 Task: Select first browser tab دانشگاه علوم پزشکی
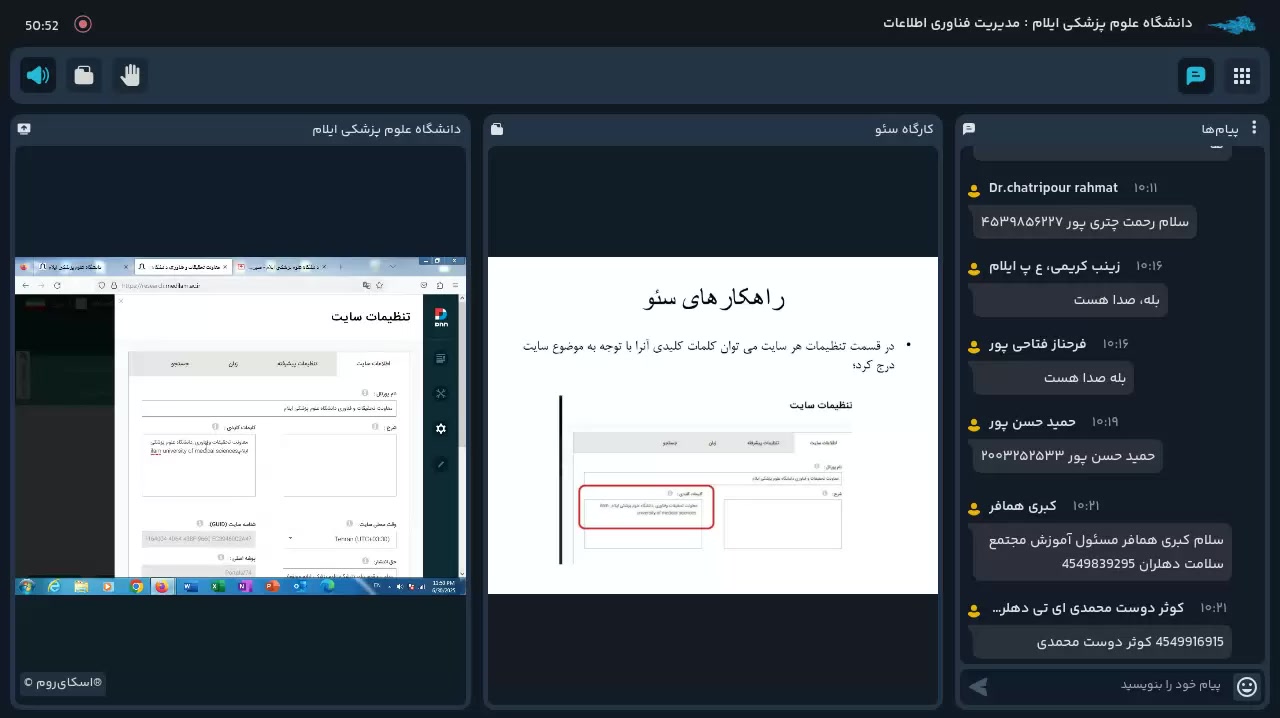coord(84,267)
